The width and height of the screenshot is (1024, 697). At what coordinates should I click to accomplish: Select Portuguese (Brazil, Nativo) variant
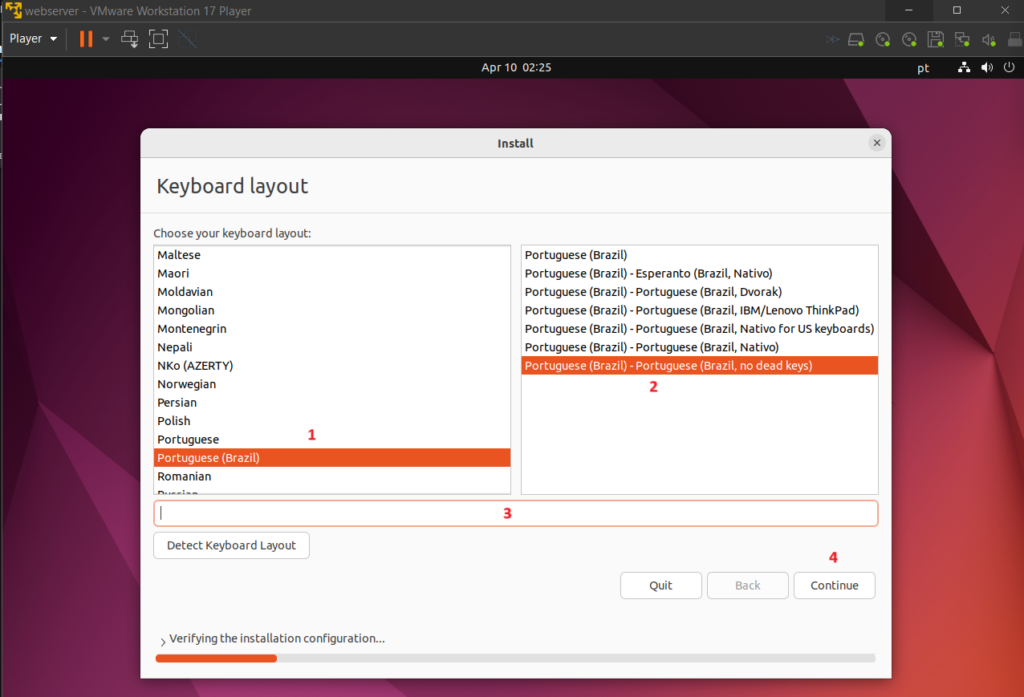click(x=699, y=347)
